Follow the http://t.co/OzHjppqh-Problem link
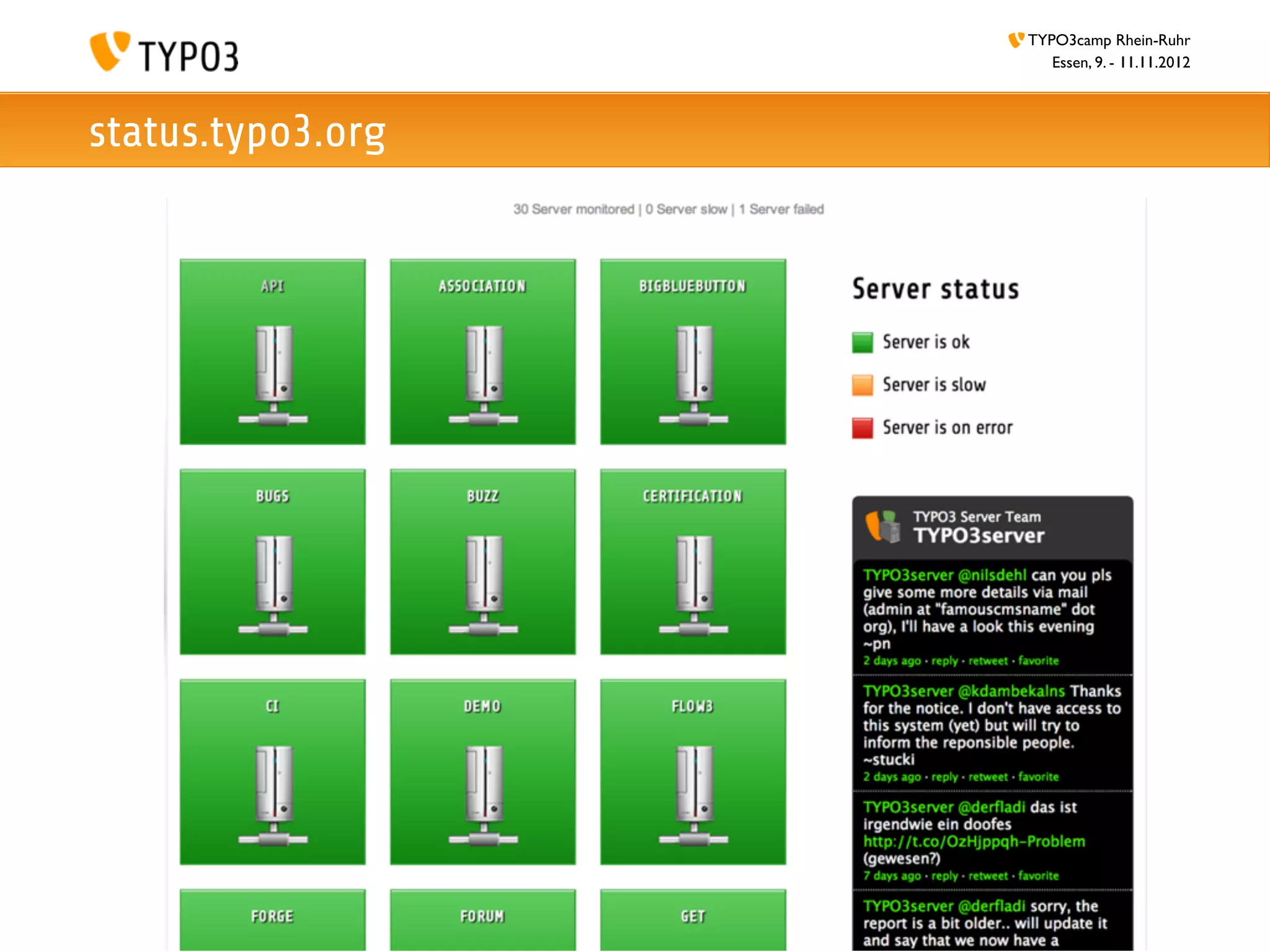The image size is (1270, 952). click(974, 842)
